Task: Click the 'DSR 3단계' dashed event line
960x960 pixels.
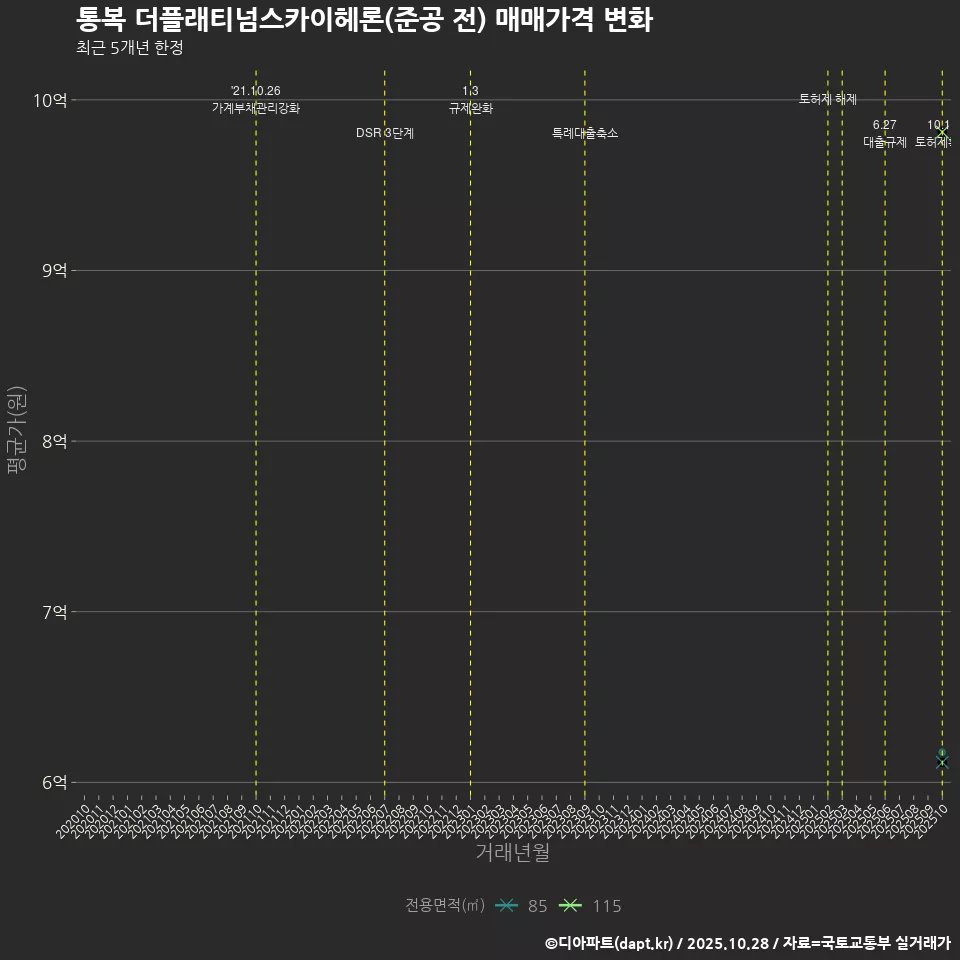Action: (x=383, y=131)
